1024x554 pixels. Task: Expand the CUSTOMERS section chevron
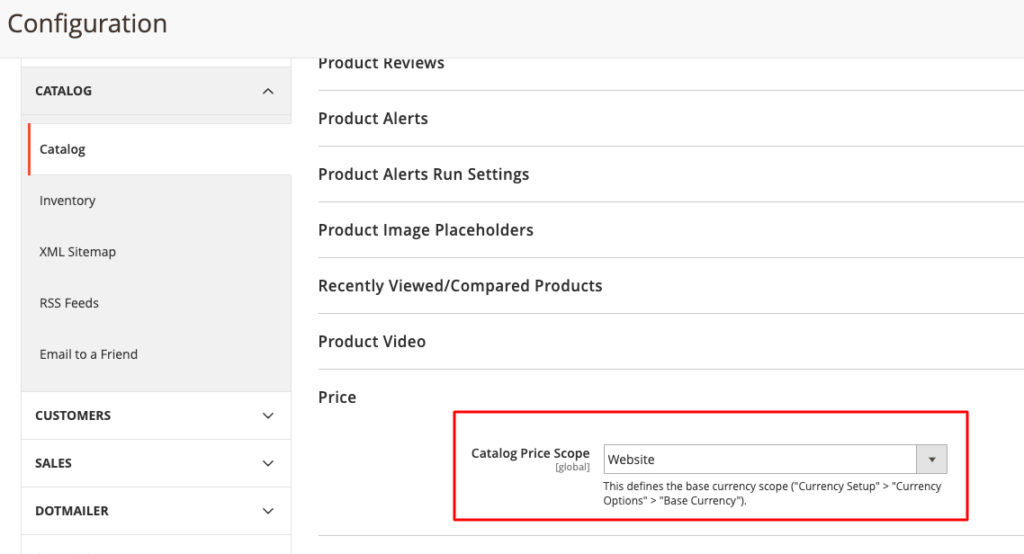[267, 416]
